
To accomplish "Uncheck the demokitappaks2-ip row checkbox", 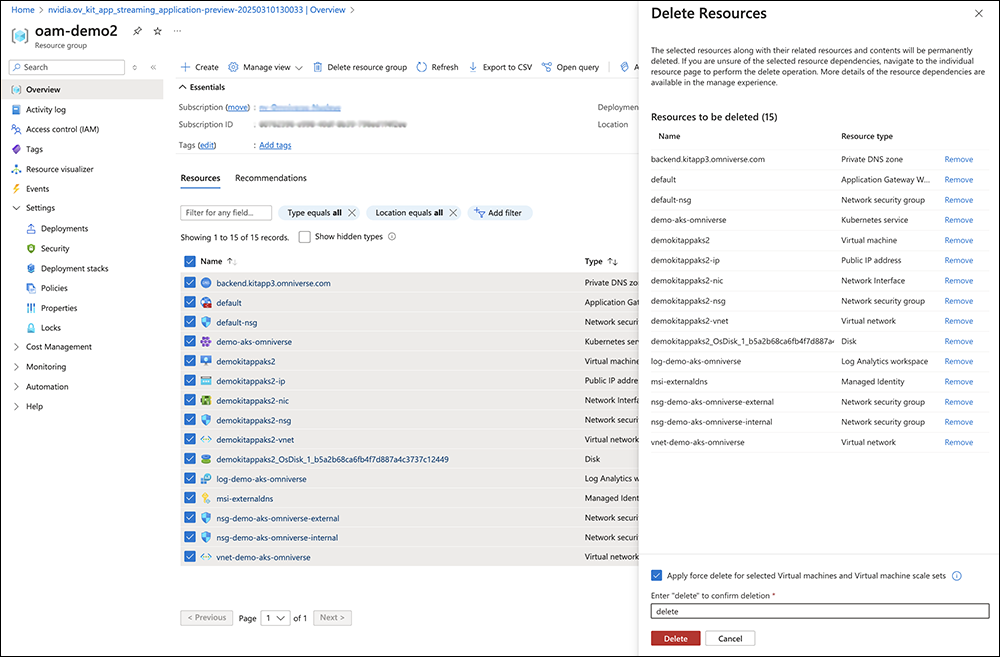I will (x=189, y=380).
